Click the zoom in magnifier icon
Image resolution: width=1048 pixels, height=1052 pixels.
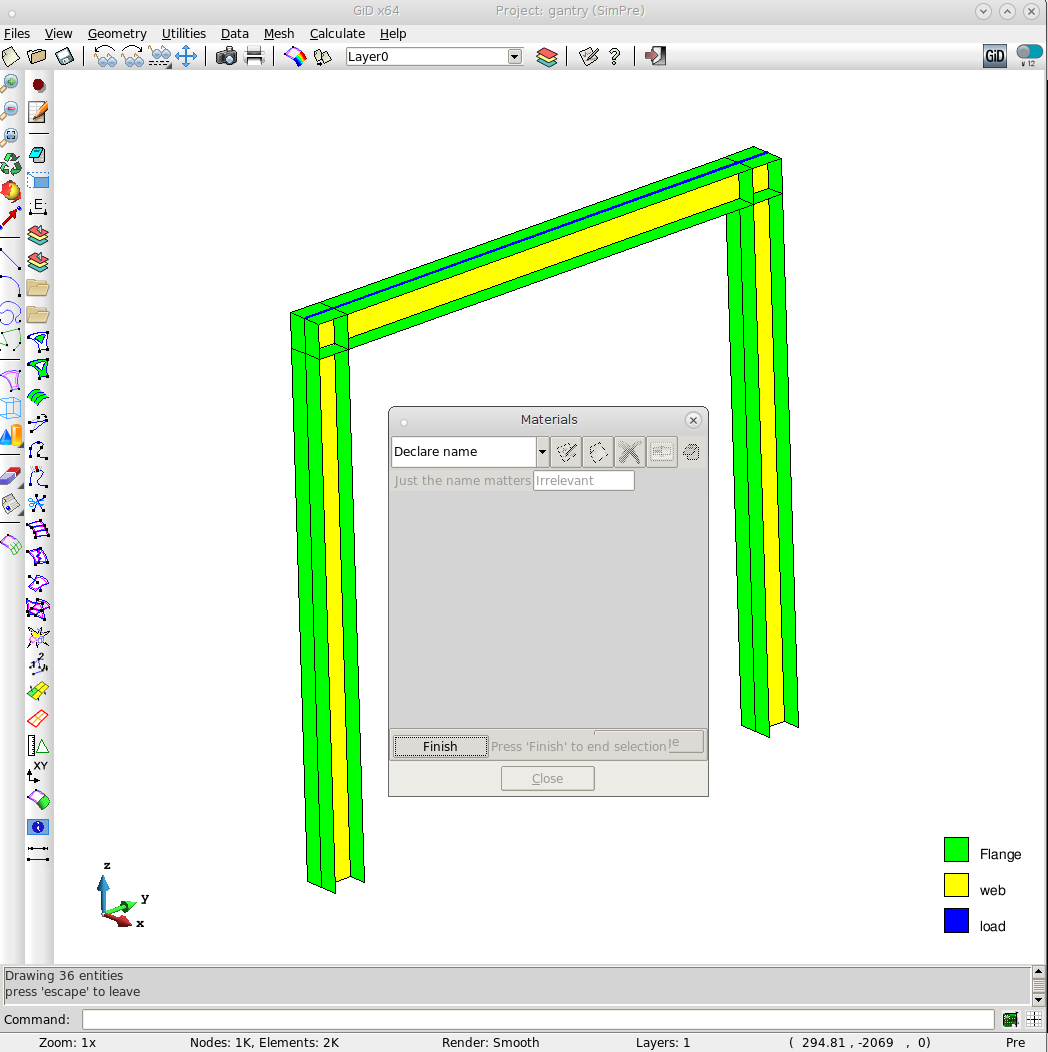point(11,83)
